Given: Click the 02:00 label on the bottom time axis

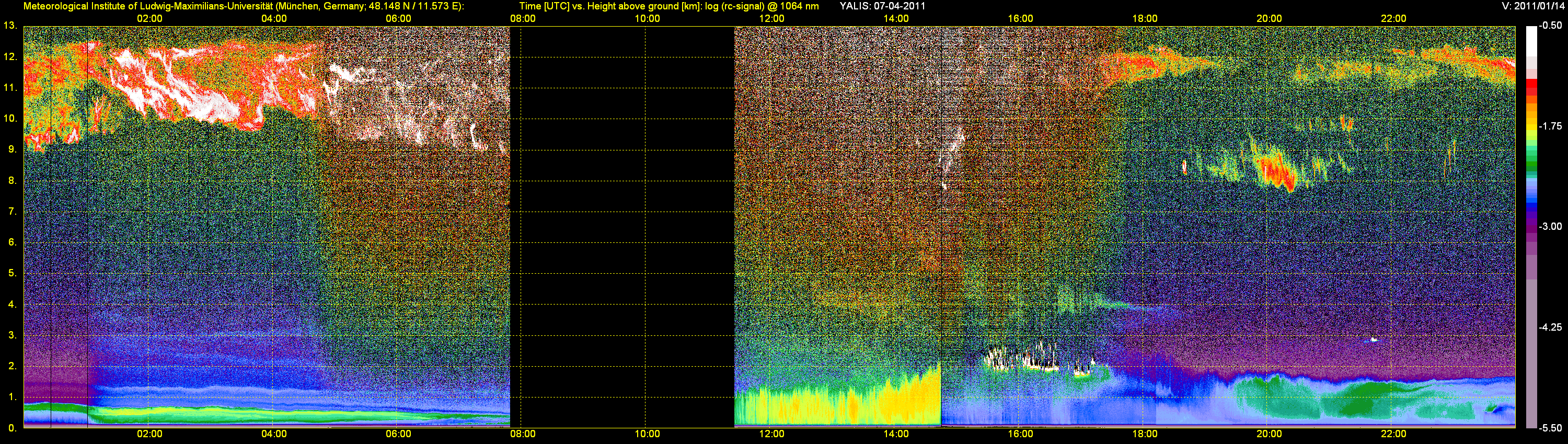Looking at the screenshot, I should [149, 434].
